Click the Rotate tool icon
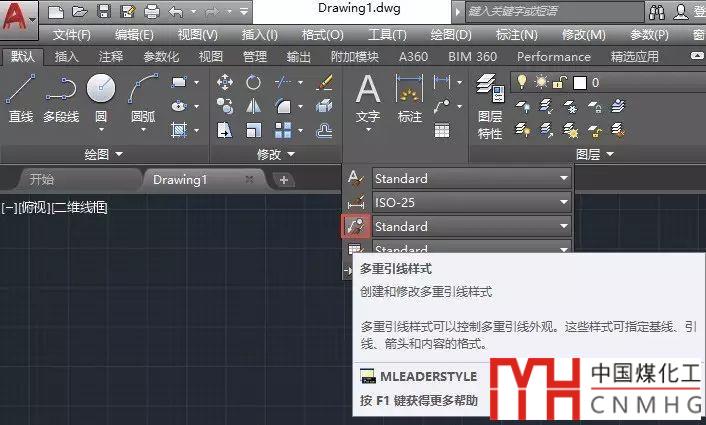This screenshot has width=706, height=425. click(x=253, y=82)
